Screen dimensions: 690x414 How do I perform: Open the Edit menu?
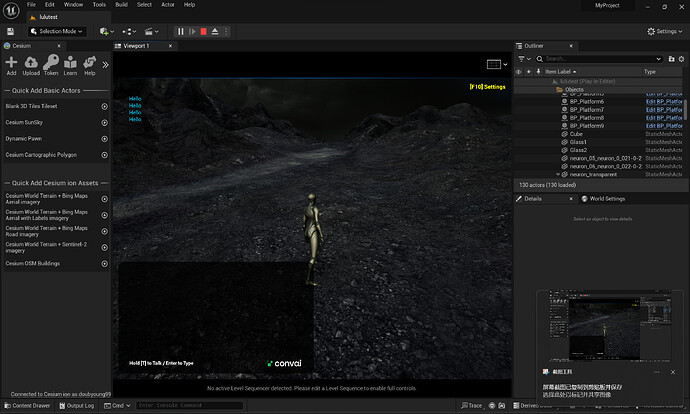(x=50, y=5)
